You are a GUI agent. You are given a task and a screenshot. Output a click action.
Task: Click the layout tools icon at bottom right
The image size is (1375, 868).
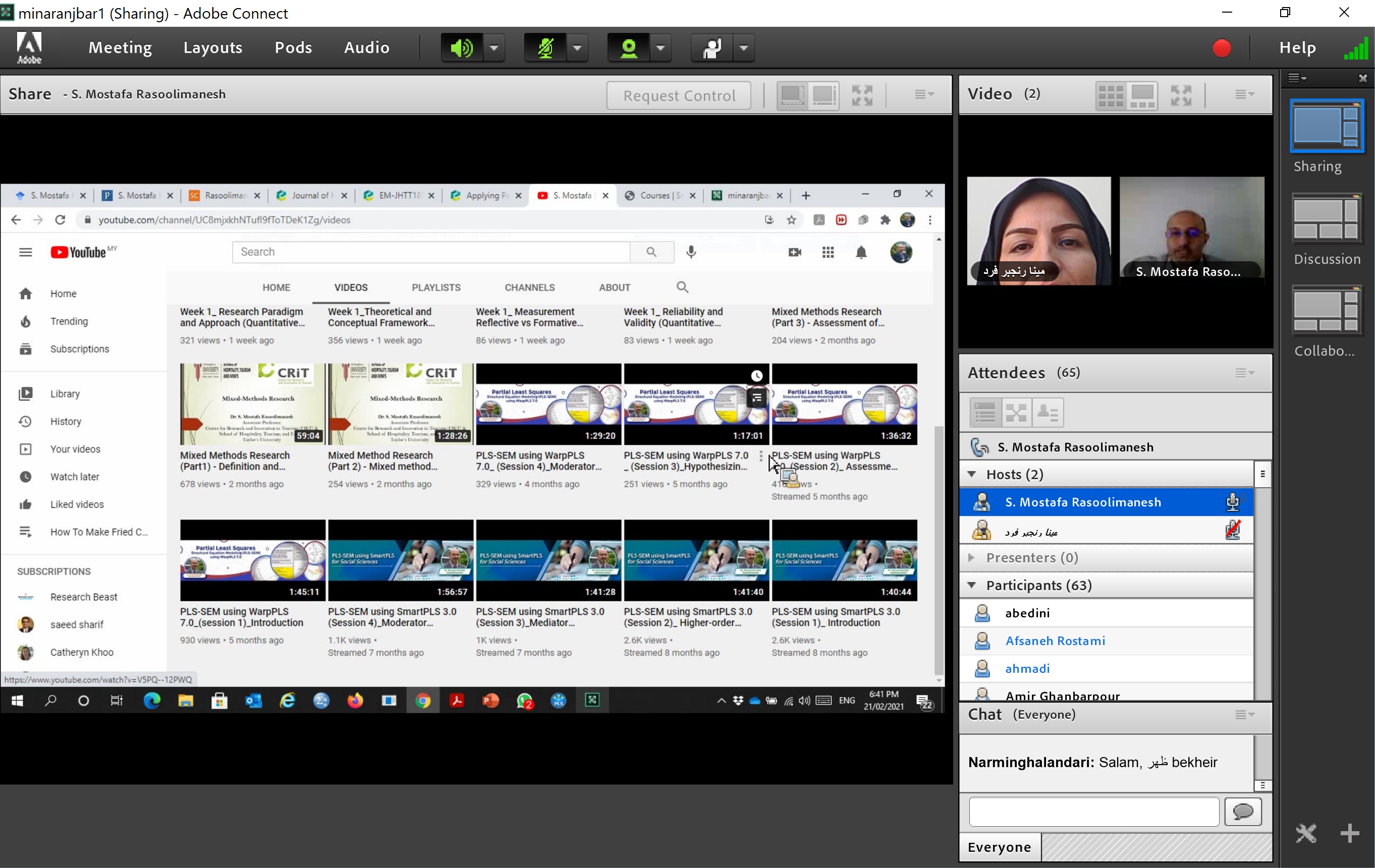tap(1306, 833)
